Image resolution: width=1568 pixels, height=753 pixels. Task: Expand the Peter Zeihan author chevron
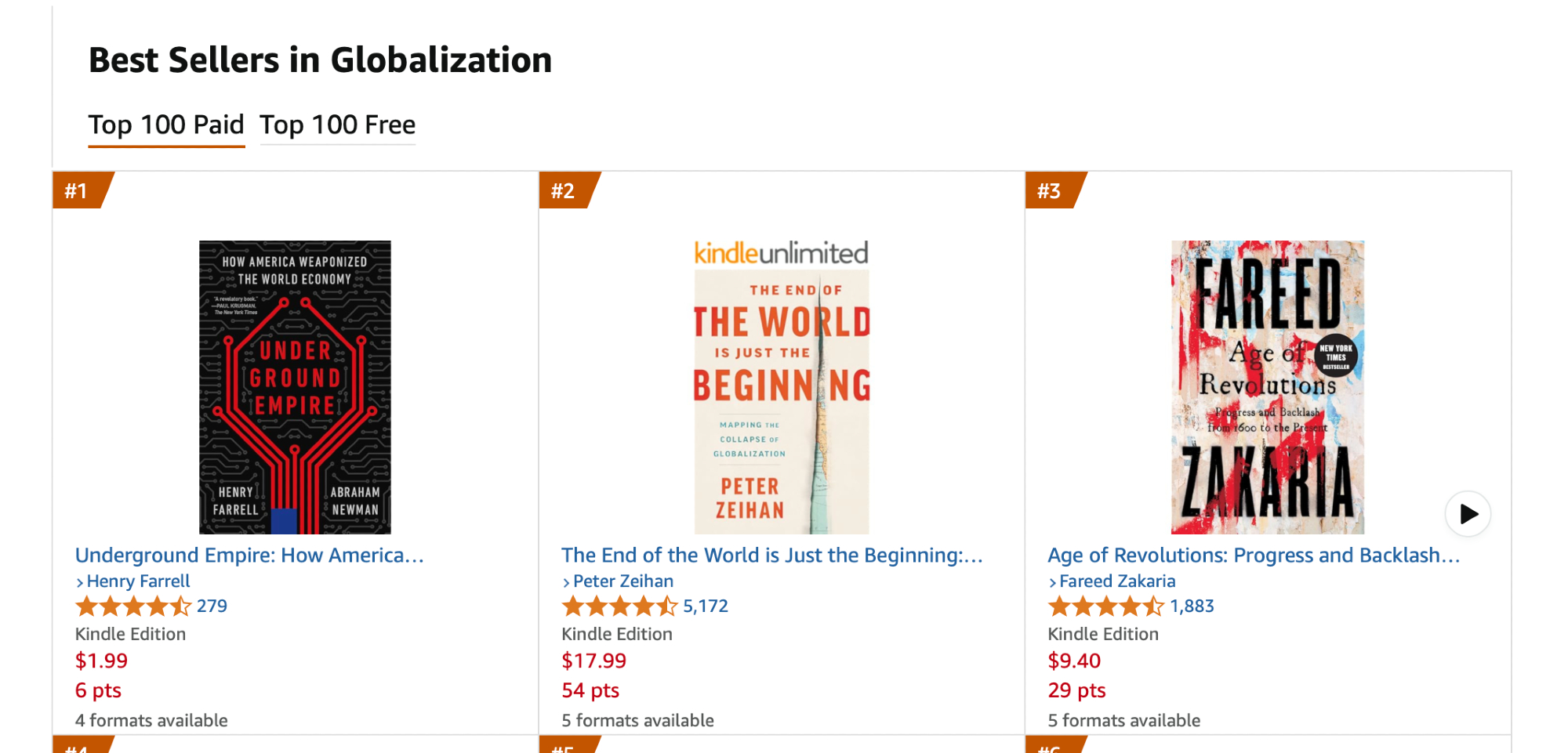pos(566,582)
